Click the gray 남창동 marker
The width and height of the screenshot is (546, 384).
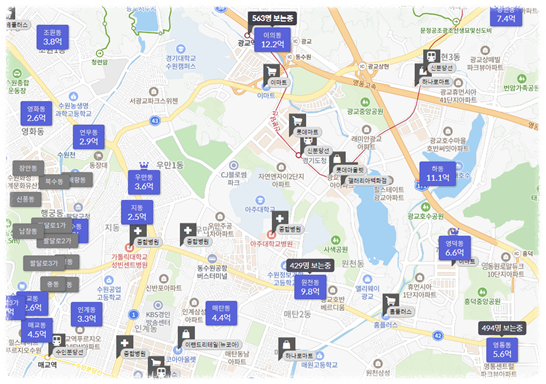pos(28,231)
